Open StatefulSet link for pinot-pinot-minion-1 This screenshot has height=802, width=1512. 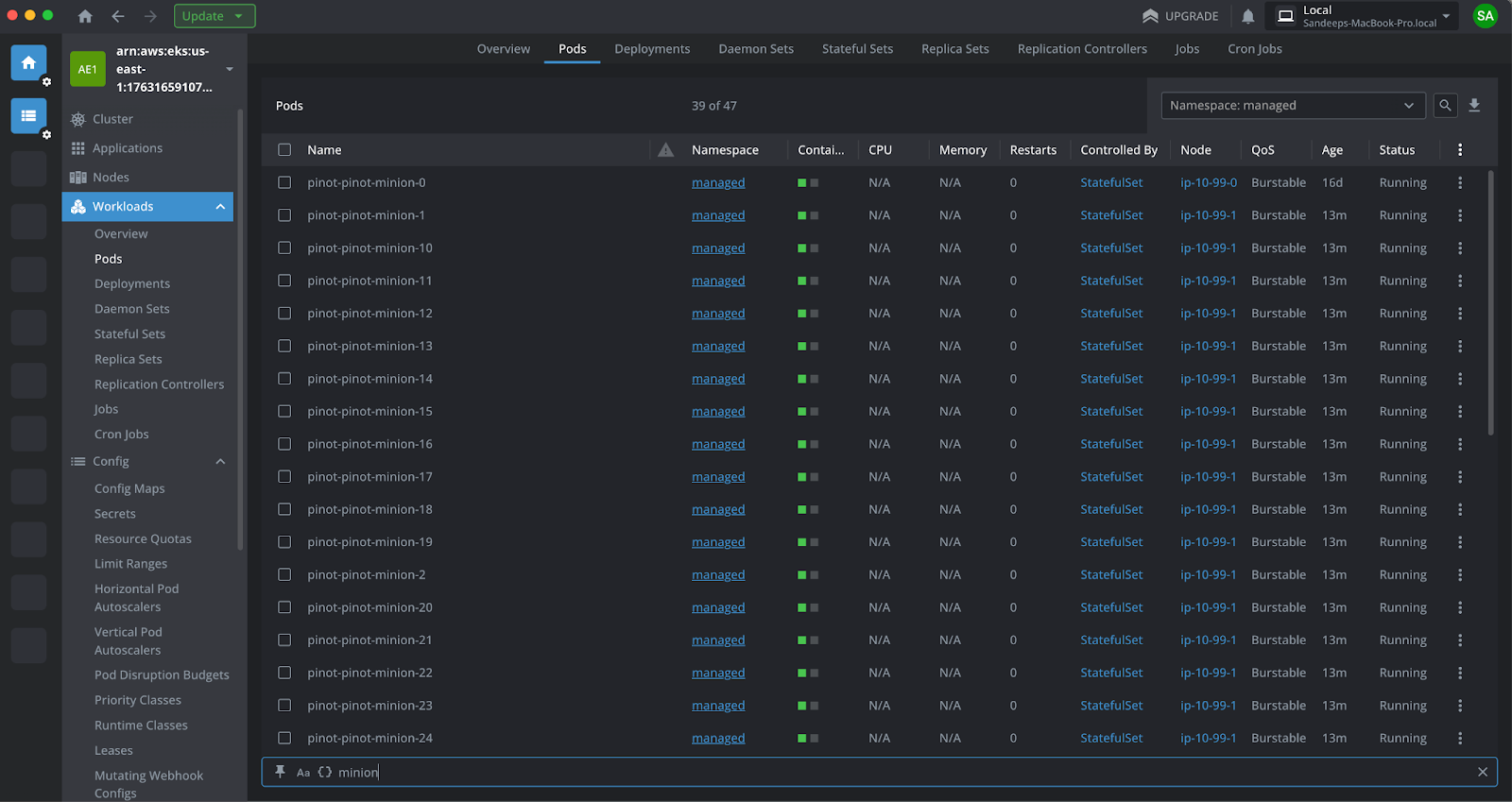(x=1111, y=215)
